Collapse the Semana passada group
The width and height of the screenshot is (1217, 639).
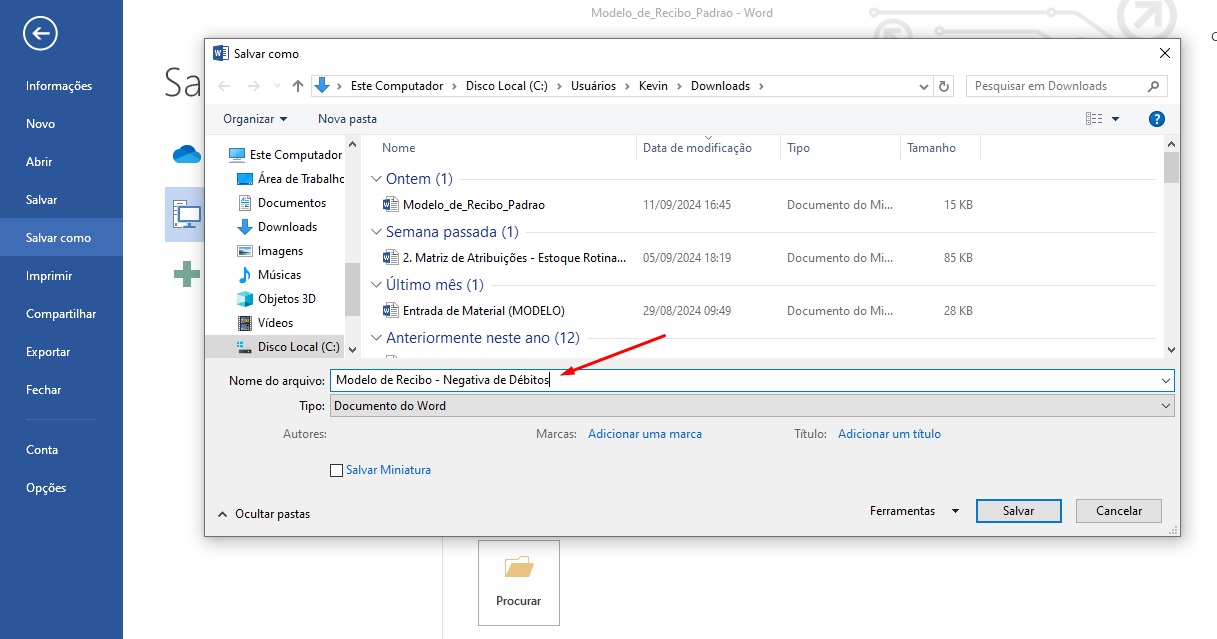click(x=376, y=232)
